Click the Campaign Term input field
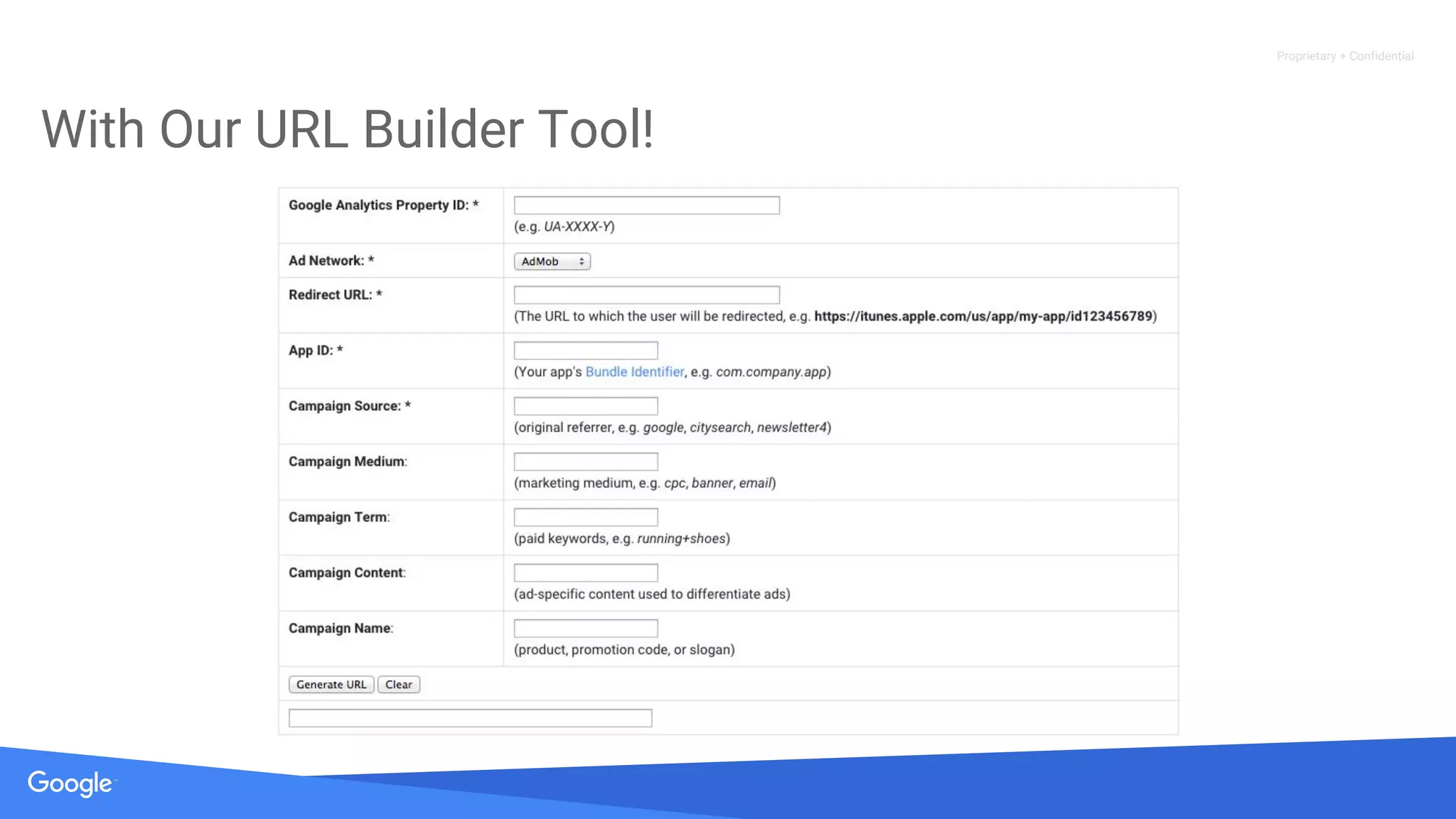Image resolution: width=1456 pixels, height=819 pixels. (586, 517)
